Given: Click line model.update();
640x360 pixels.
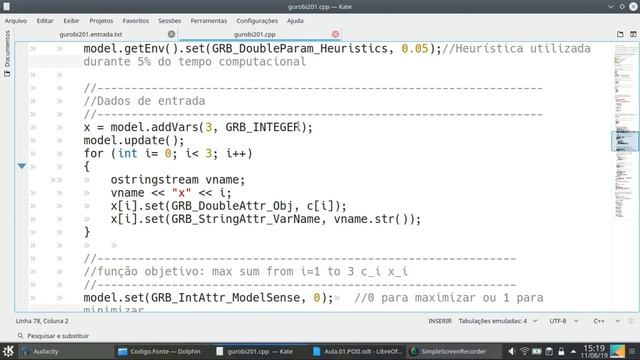Looking at the screenshot, I should [134, 140].
